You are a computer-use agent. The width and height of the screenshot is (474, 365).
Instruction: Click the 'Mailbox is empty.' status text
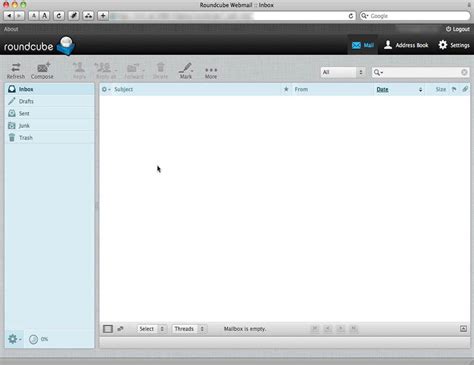(x=245, y=329)
